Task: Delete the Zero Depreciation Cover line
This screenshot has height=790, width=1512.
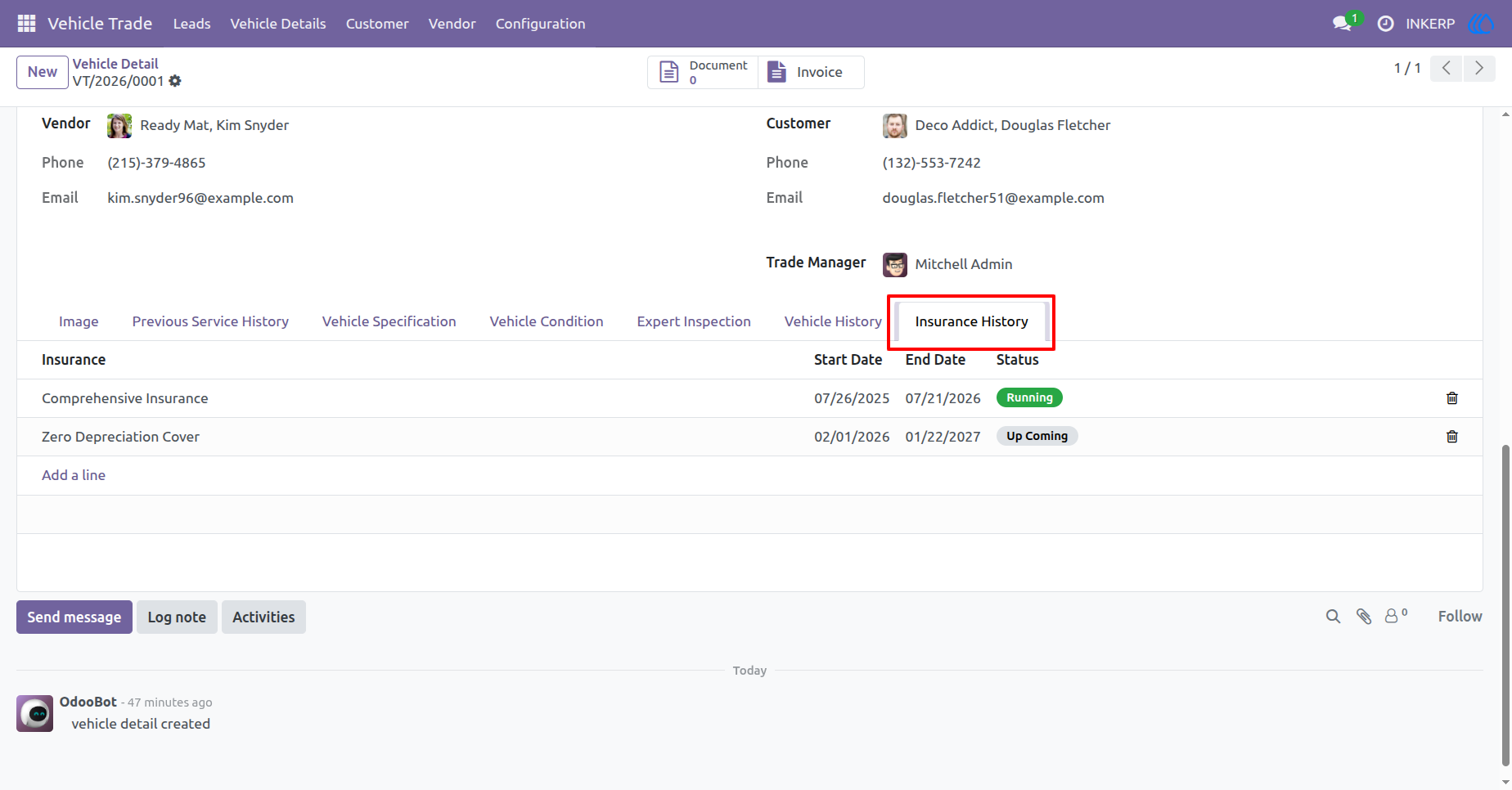Action: 1452,437
